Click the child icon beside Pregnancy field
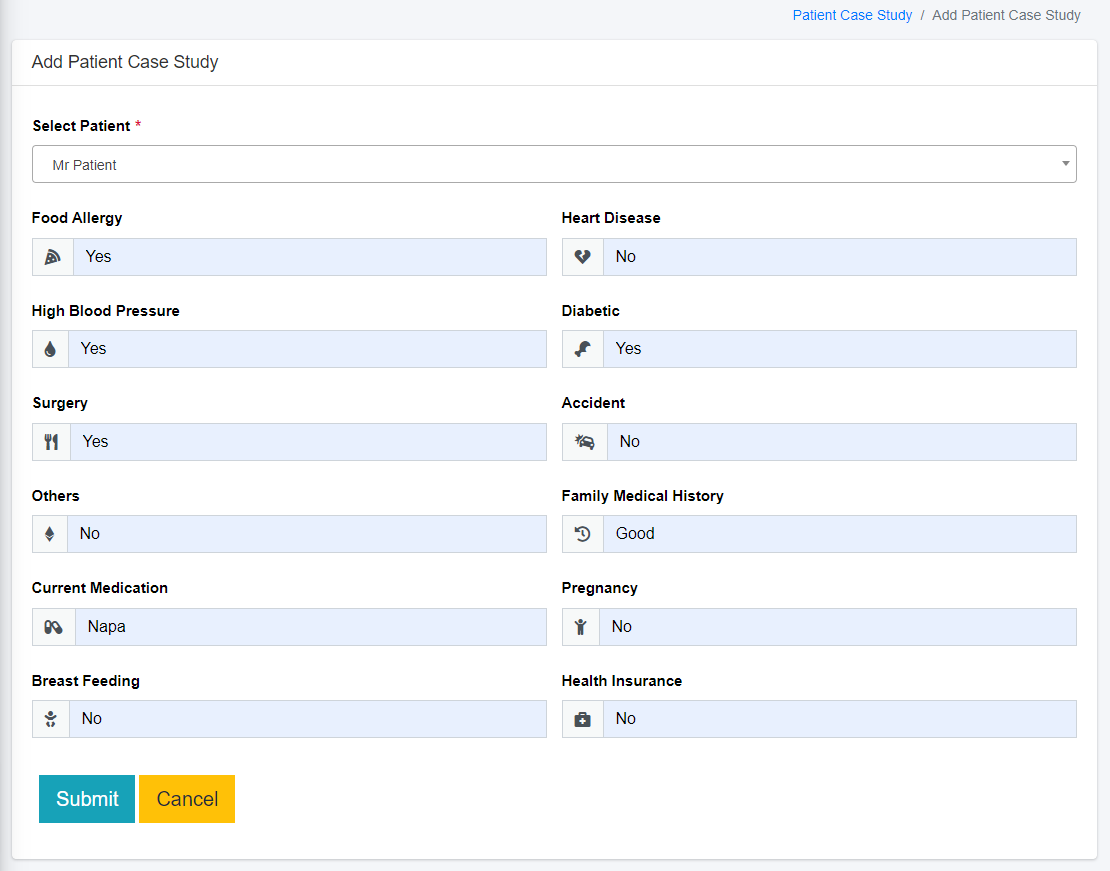Image resolution: width=1110 pixels, height=871 pixels. click(581, 627)
